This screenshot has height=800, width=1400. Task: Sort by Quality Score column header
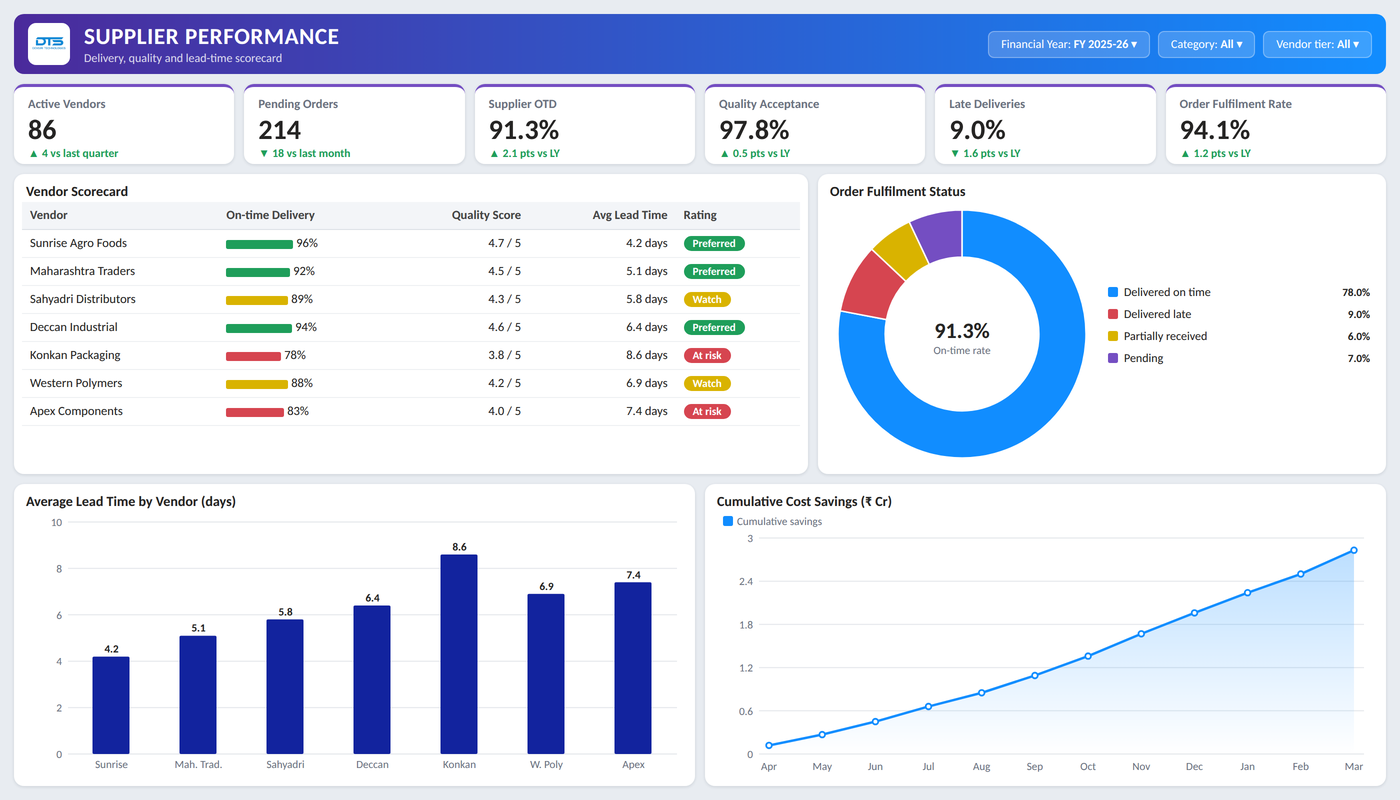[486, 215]
